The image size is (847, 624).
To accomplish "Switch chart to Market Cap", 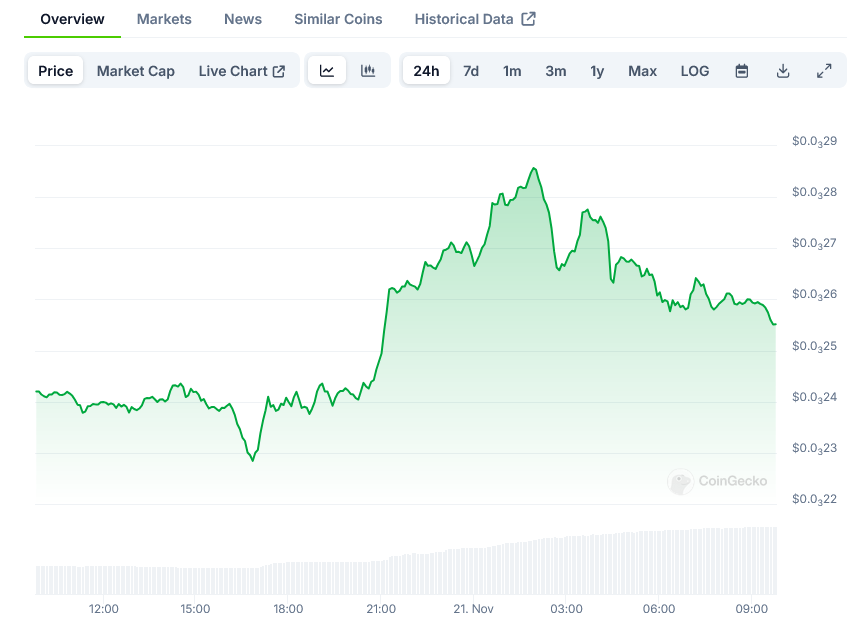I will [135, 71].
